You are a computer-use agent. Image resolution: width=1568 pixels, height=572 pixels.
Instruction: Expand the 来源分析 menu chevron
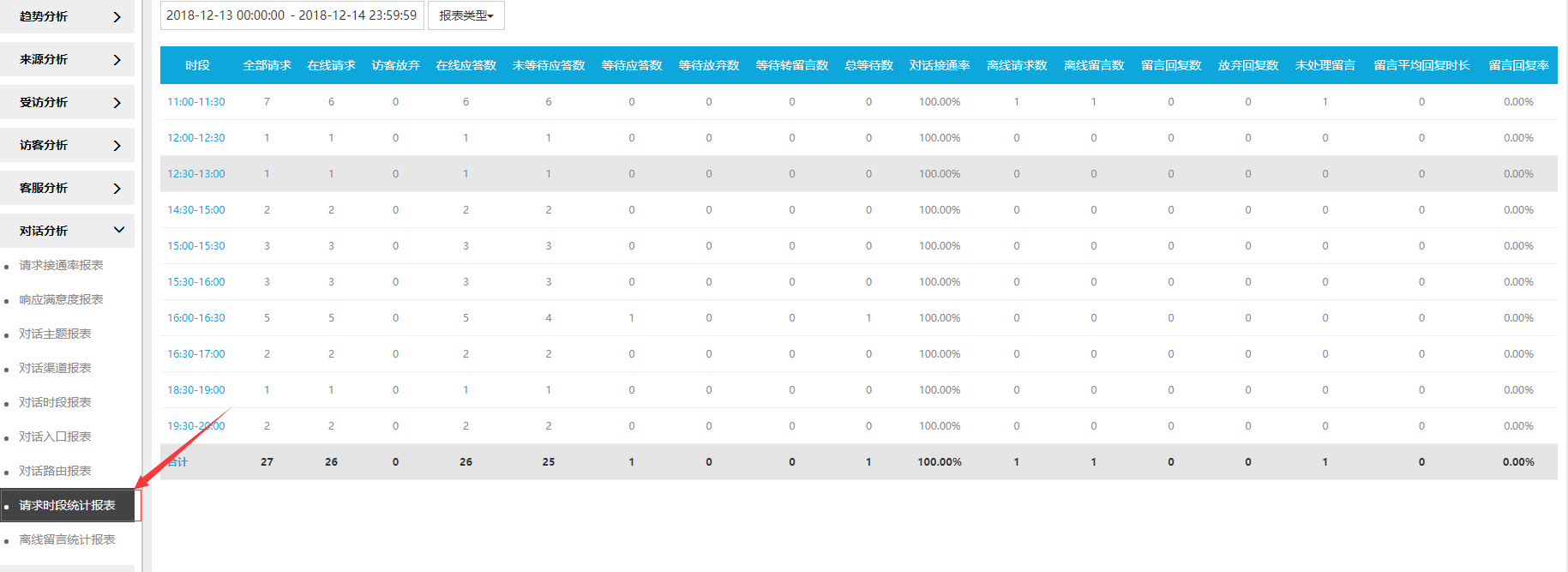[x=117, y=60]
